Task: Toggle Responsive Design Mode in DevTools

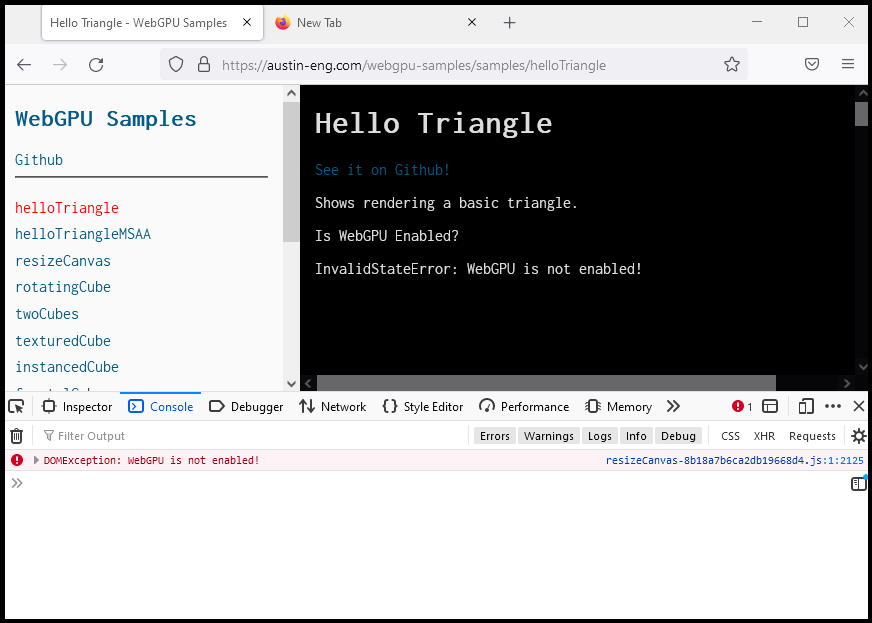Action: click(806, 406)
